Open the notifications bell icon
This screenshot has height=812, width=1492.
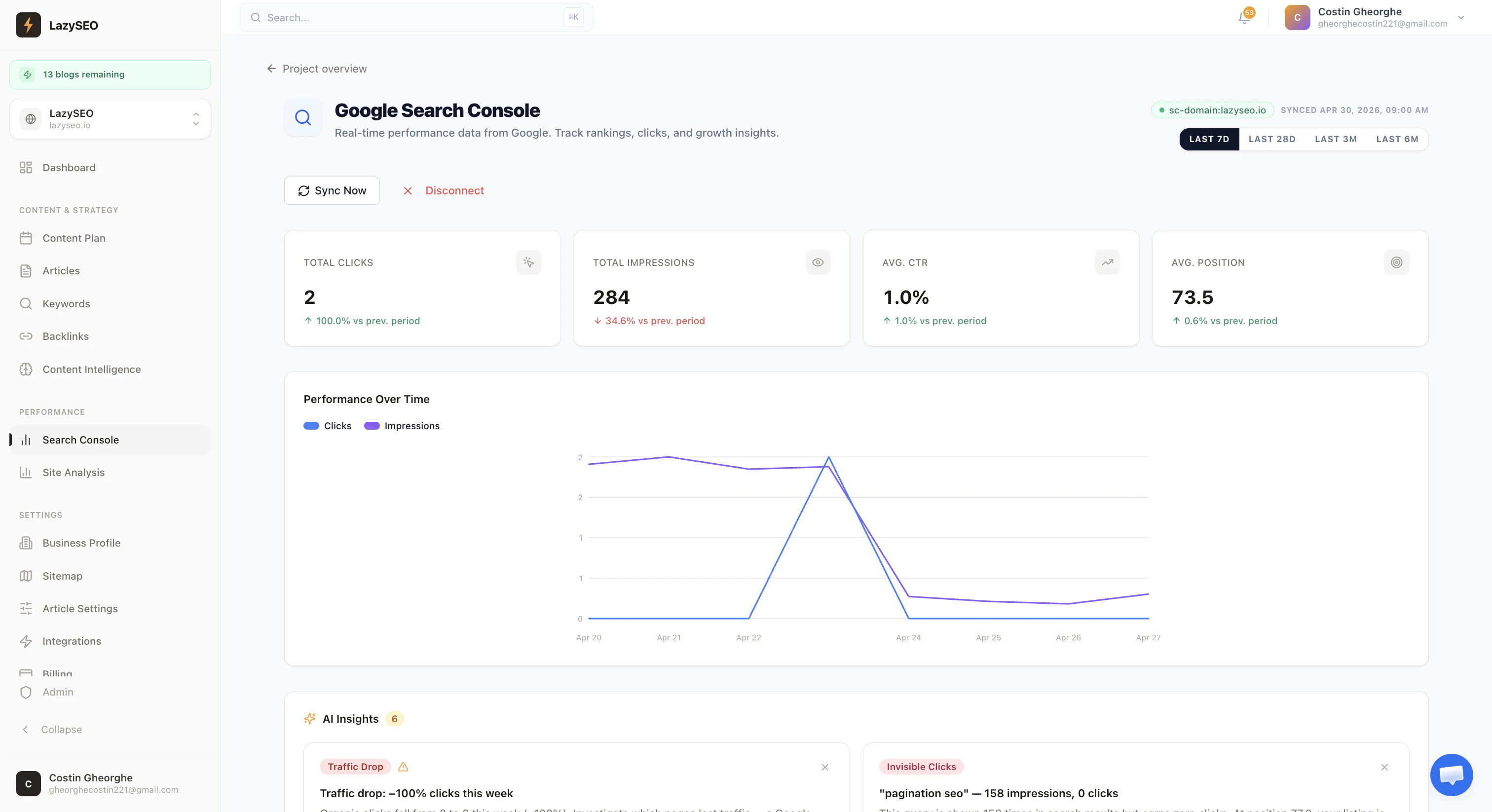pyautogui.click(x=1244, y=17)
